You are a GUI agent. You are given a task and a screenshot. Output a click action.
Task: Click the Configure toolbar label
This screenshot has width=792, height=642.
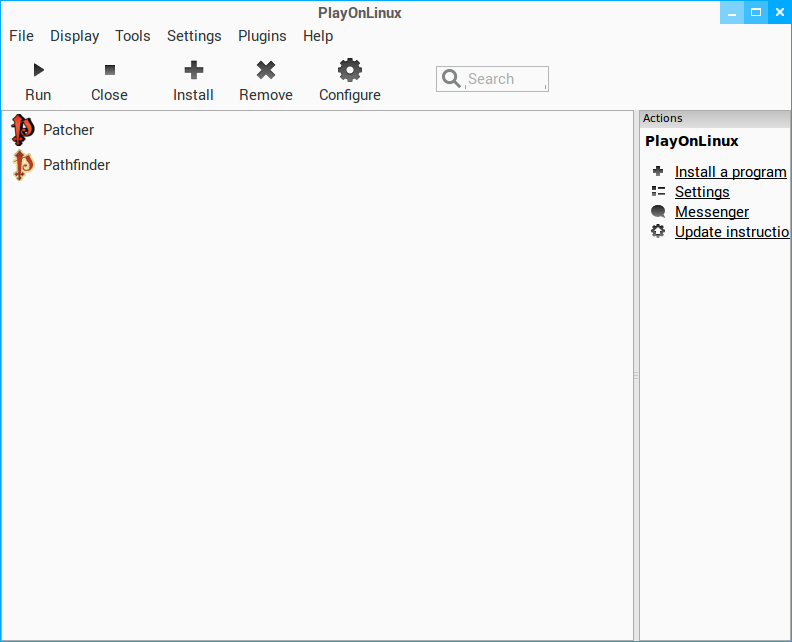click(x=350, y=95)
